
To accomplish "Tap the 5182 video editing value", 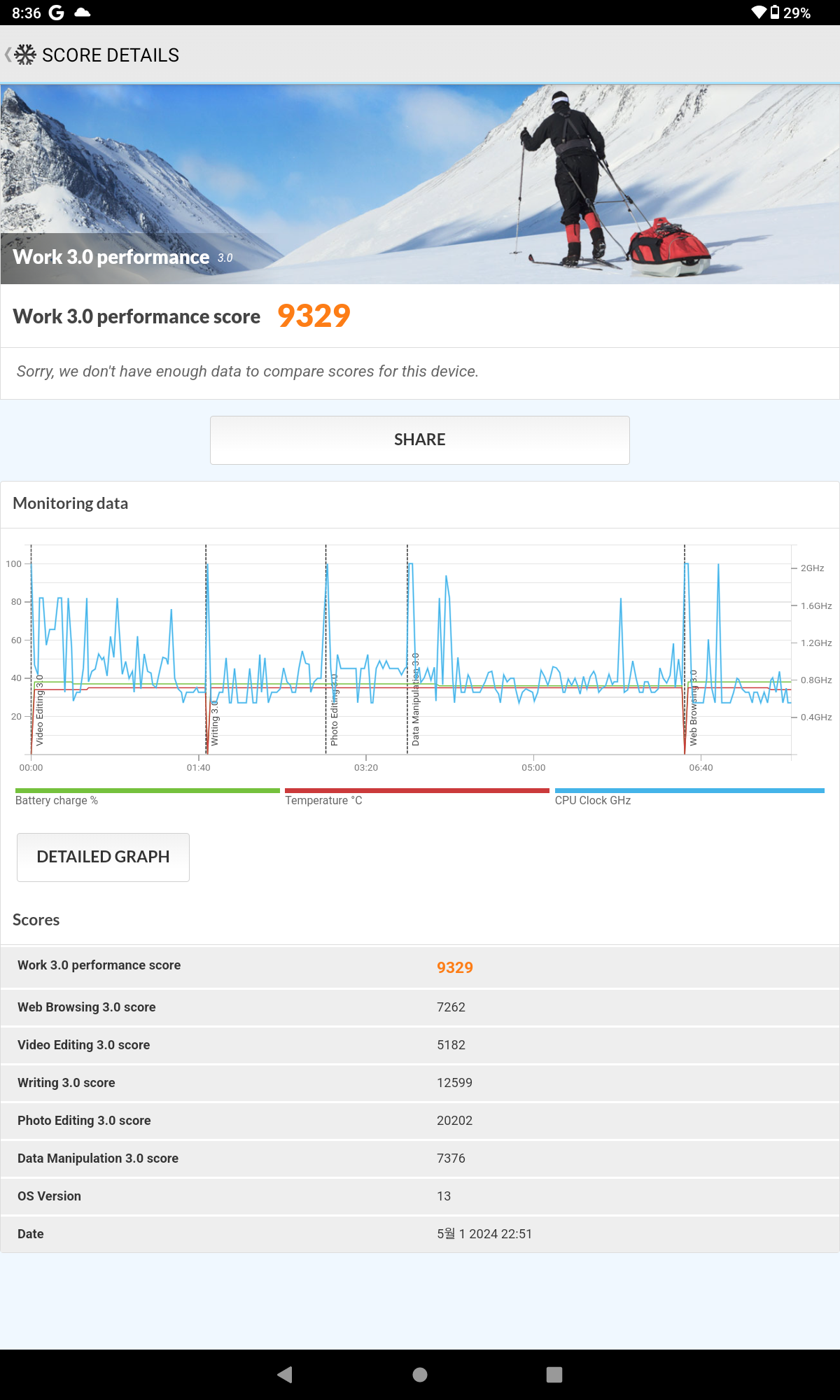I will [x=451, y=1045].
